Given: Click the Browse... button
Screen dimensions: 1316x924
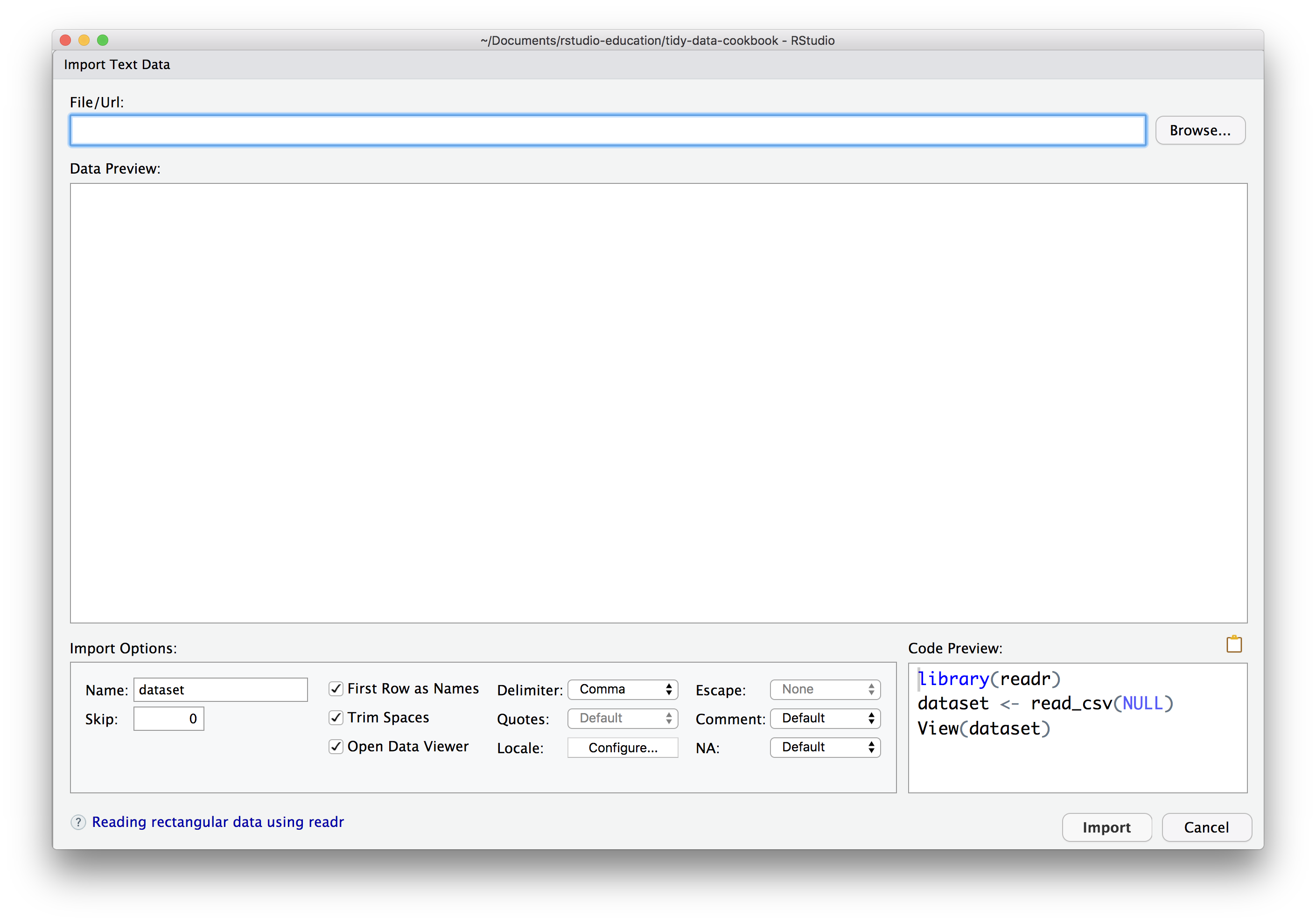Looking at the screenshot, I should click(1200, 131).
